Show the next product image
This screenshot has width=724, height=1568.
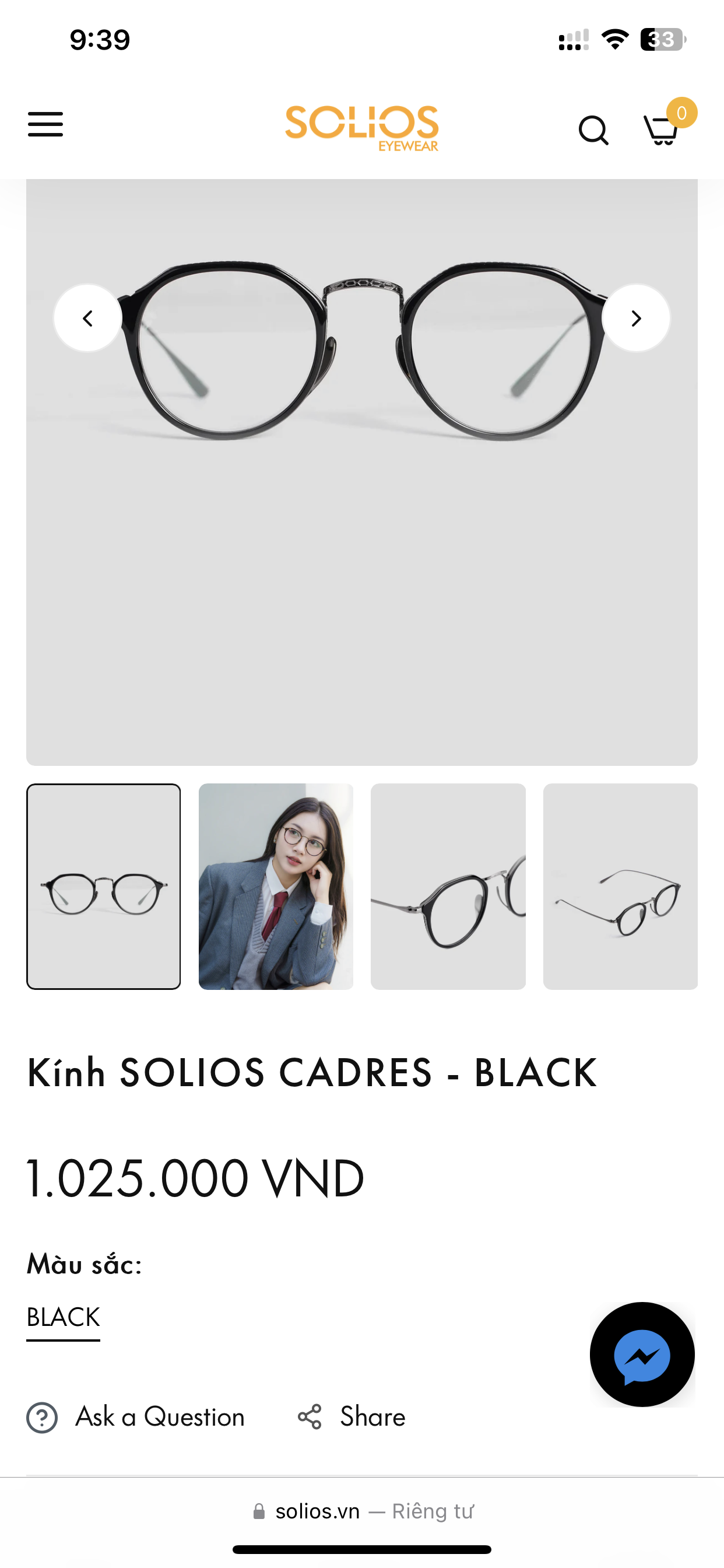click(636, 318)
